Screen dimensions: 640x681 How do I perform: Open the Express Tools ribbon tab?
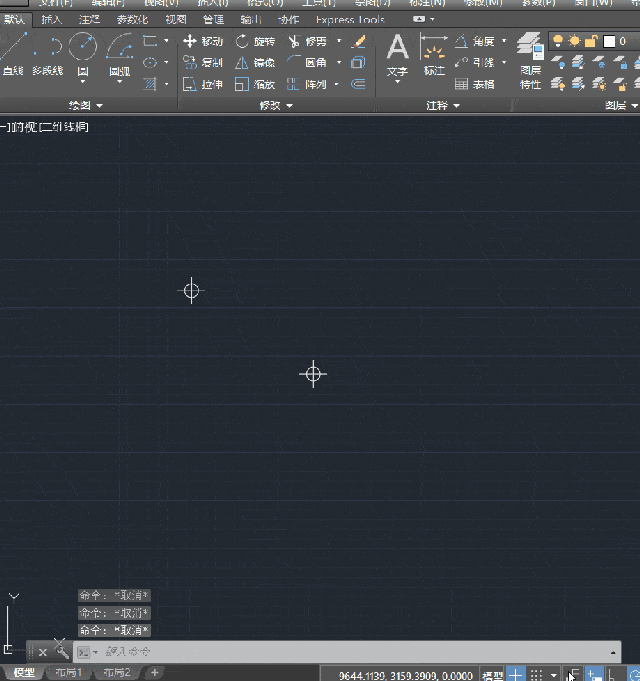click(350, 20)
